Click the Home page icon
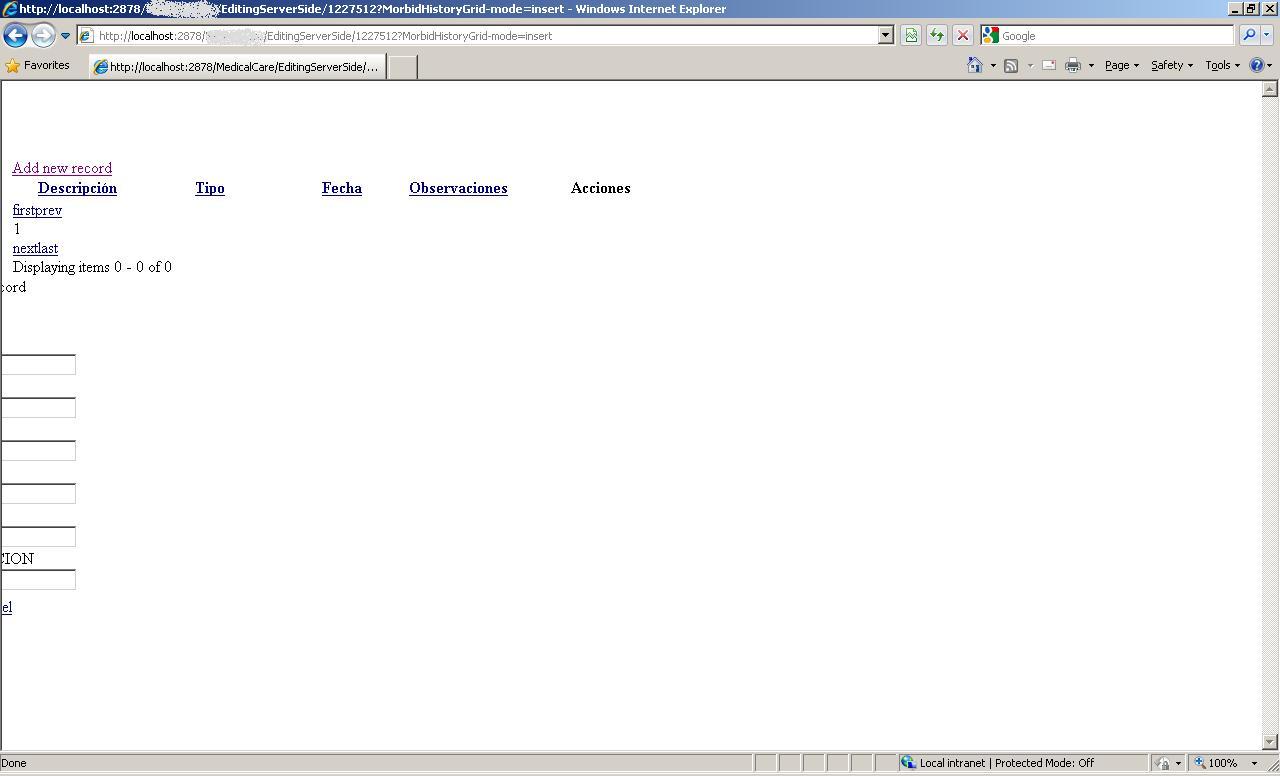 click(975, 65)
